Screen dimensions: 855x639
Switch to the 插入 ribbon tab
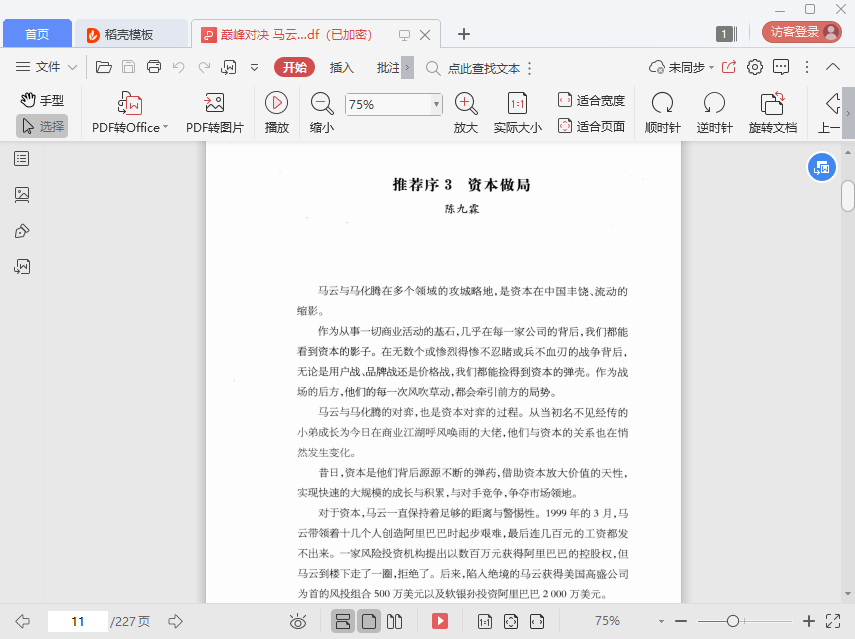click(342, 68)
